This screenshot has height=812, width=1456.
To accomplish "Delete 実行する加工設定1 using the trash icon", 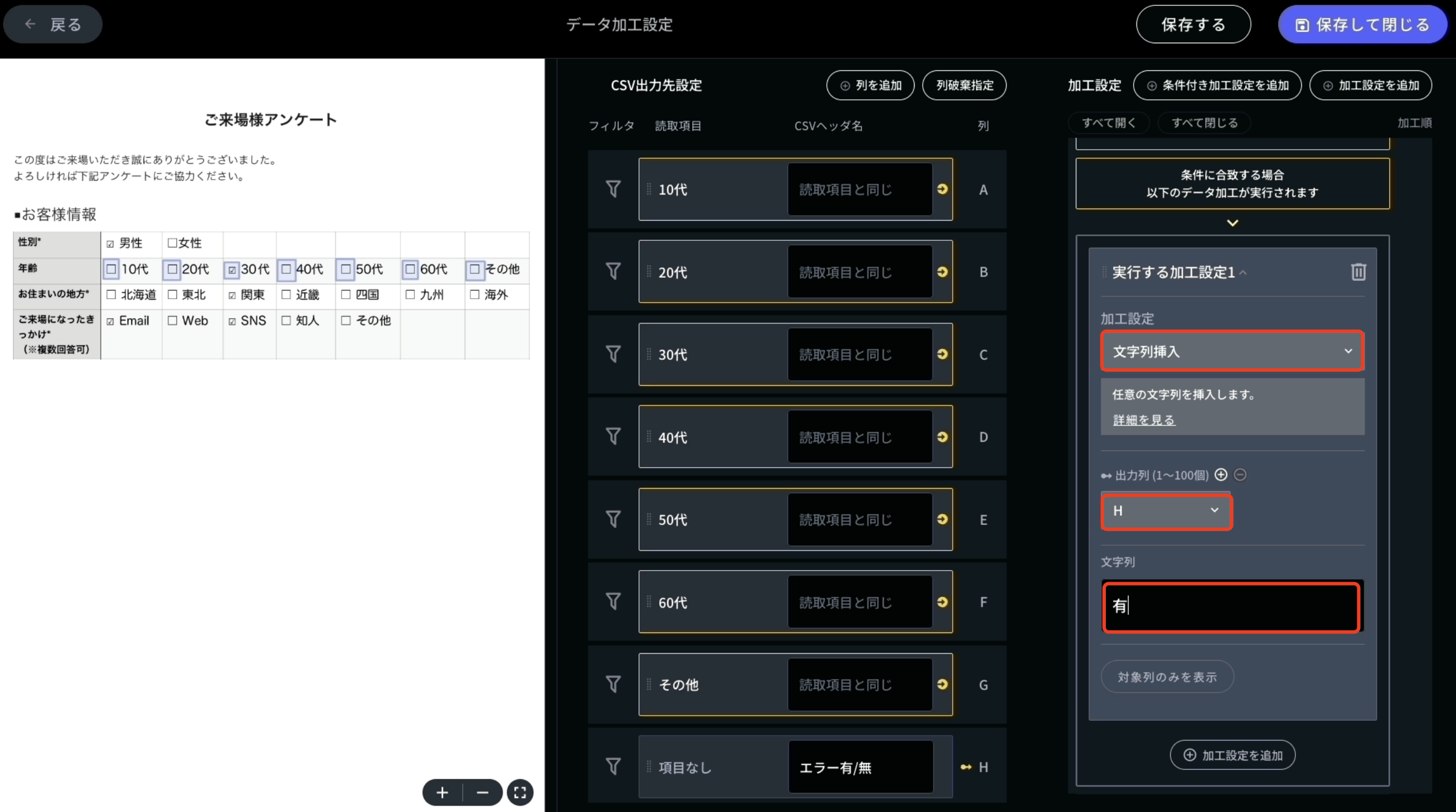I will 1359,272.
